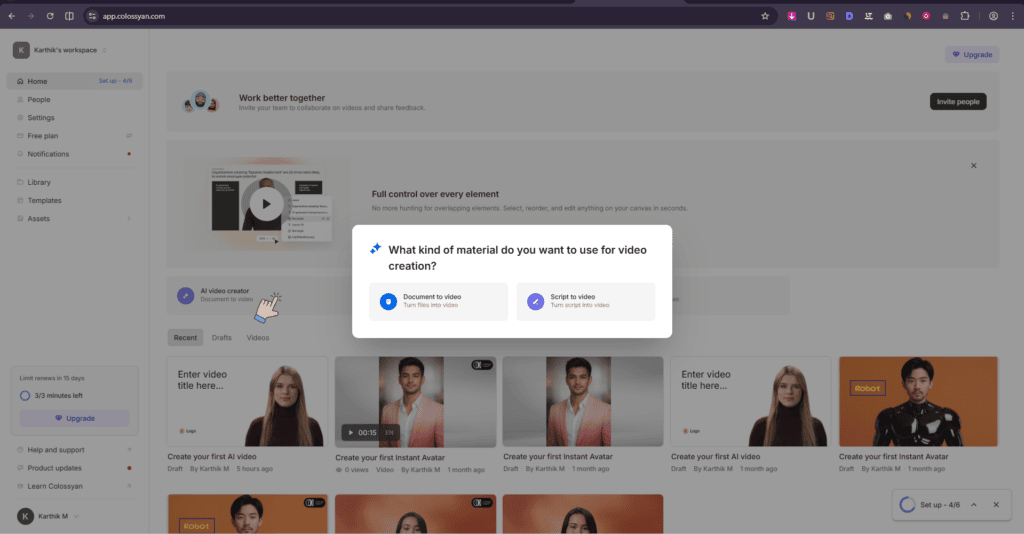Click the pink download extension icon
Image resolution: width=1024 pixels, height=534 pixels.
(x=792, y=16)
